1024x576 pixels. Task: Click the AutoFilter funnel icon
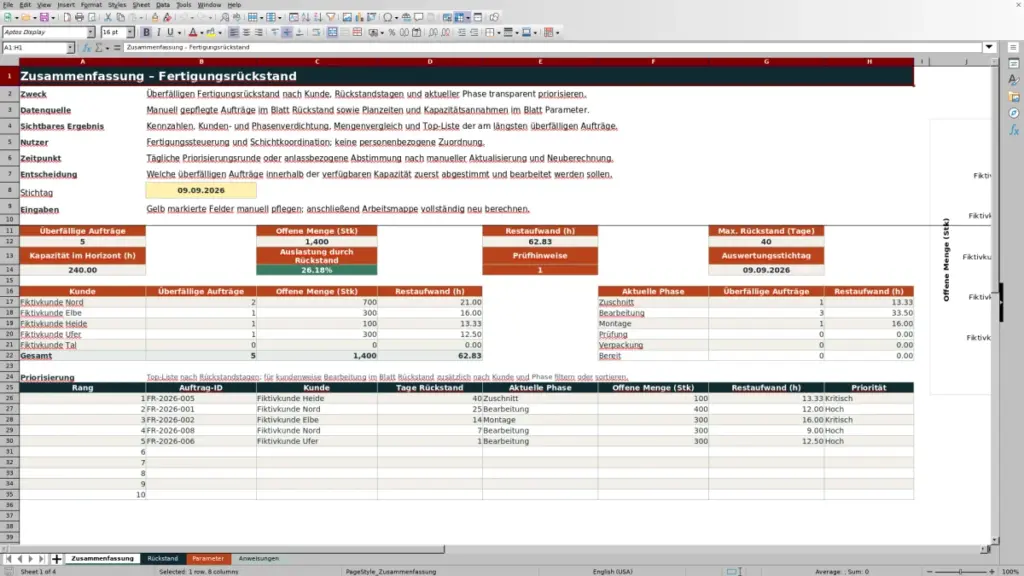[x=330, y=18]
